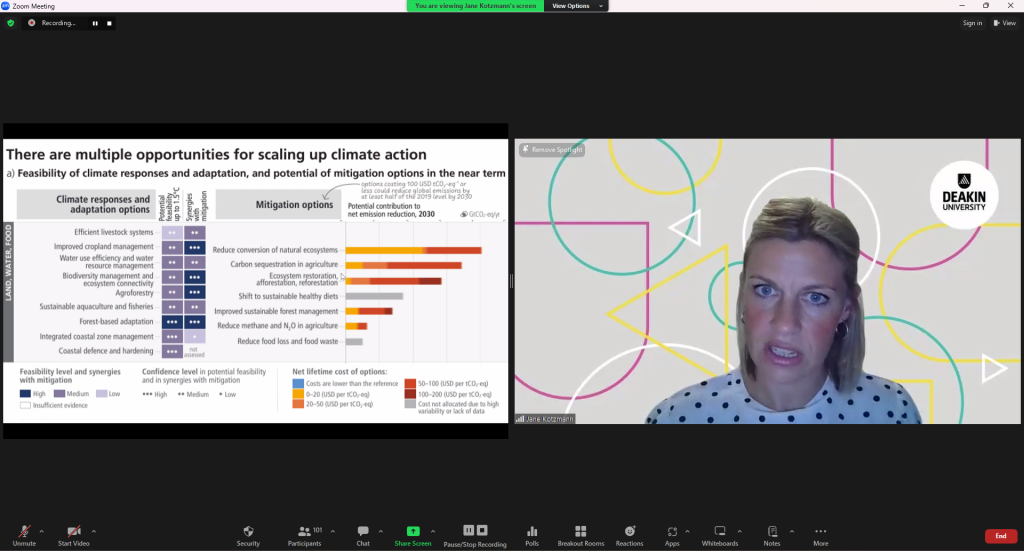Screen dimensions: 1024x551
Task: Open the Polls icon
Action: 532,535
